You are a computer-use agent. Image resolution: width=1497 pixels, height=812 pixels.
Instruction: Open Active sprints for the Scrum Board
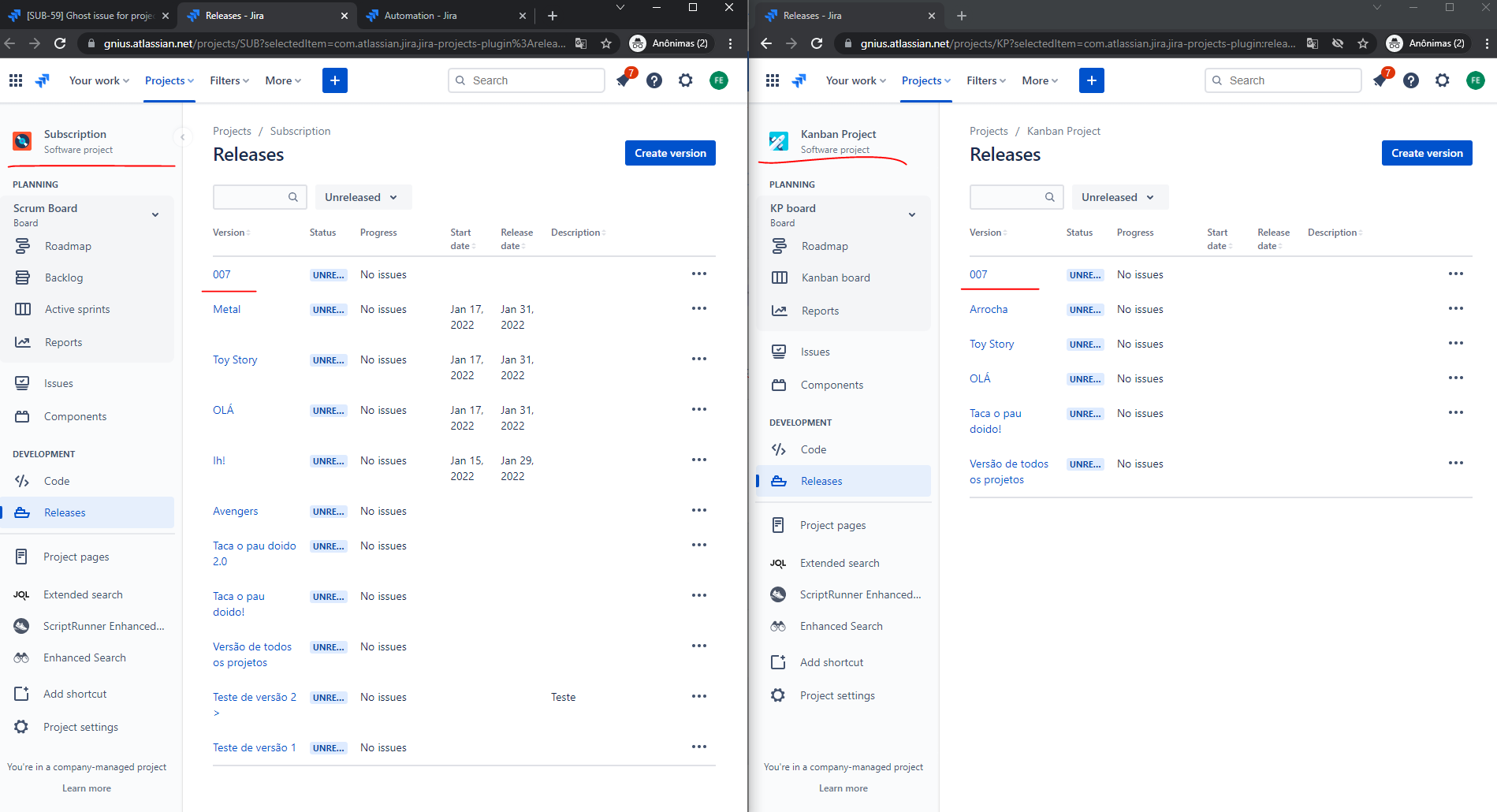[76, 308]
